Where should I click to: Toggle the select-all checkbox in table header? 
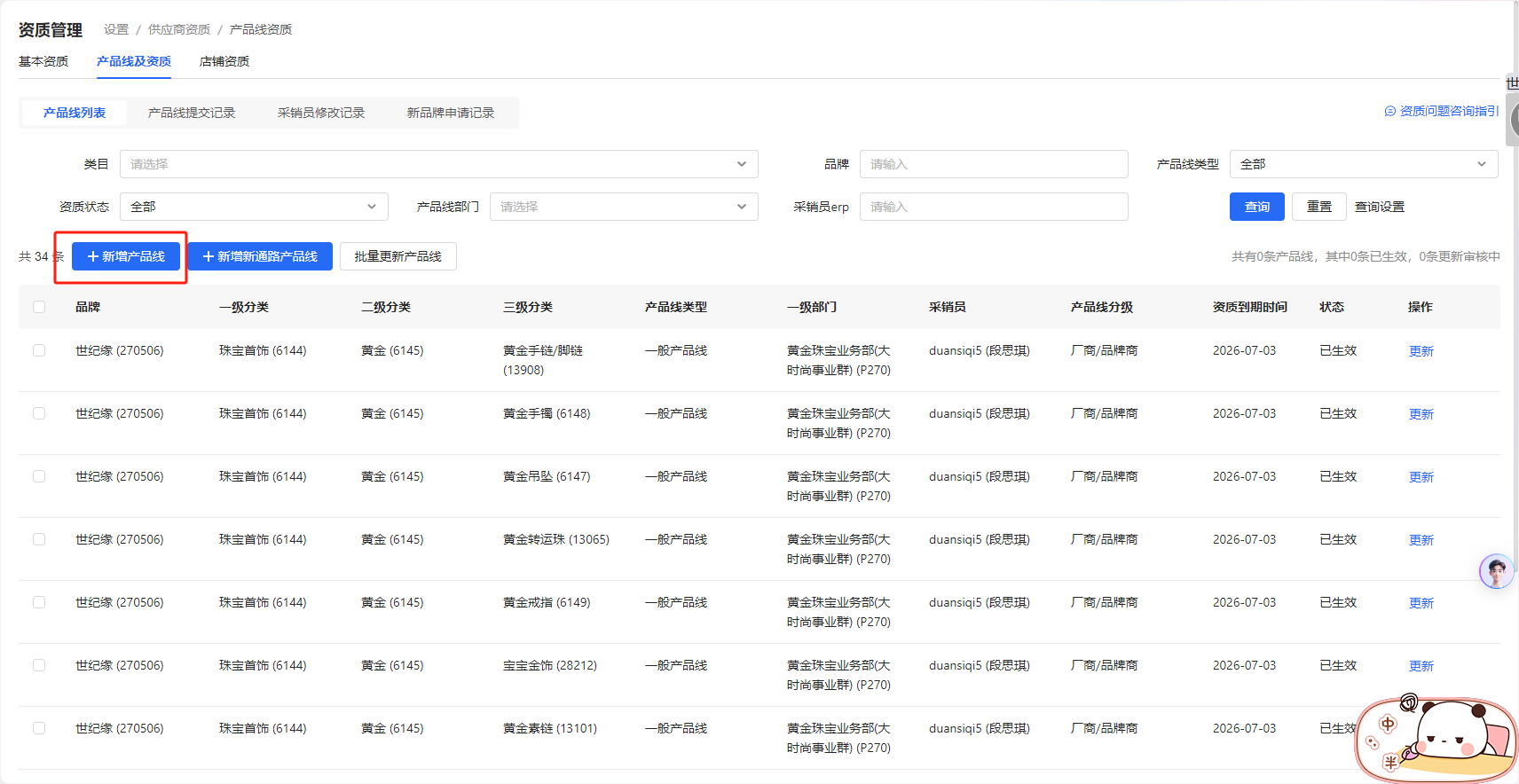[39, 307]
